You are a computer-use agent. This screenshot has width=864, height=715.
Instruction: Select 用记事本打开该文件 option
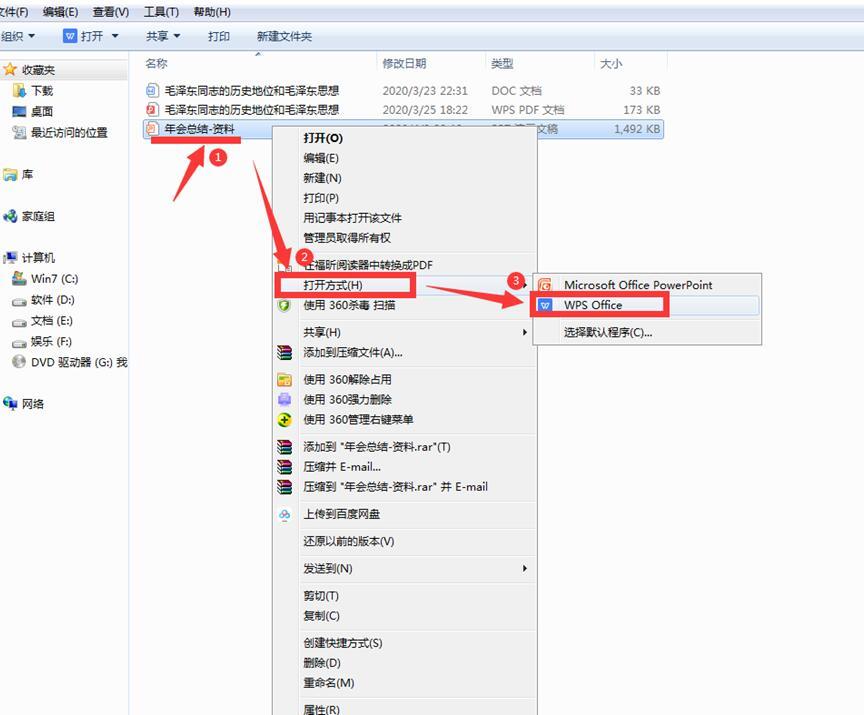404,218
